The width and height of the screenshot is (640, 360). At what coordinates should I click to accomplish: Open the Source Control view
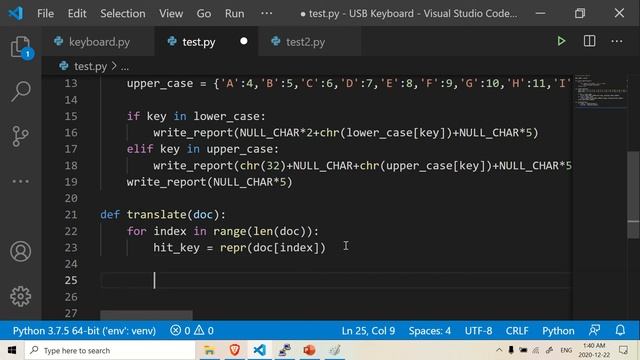coord(20,136)
